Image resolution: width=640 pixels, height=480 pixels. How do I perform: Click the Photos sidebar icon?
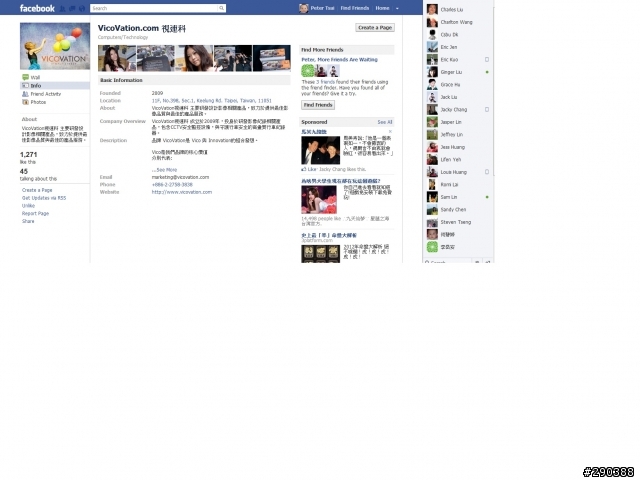point(25,102)
